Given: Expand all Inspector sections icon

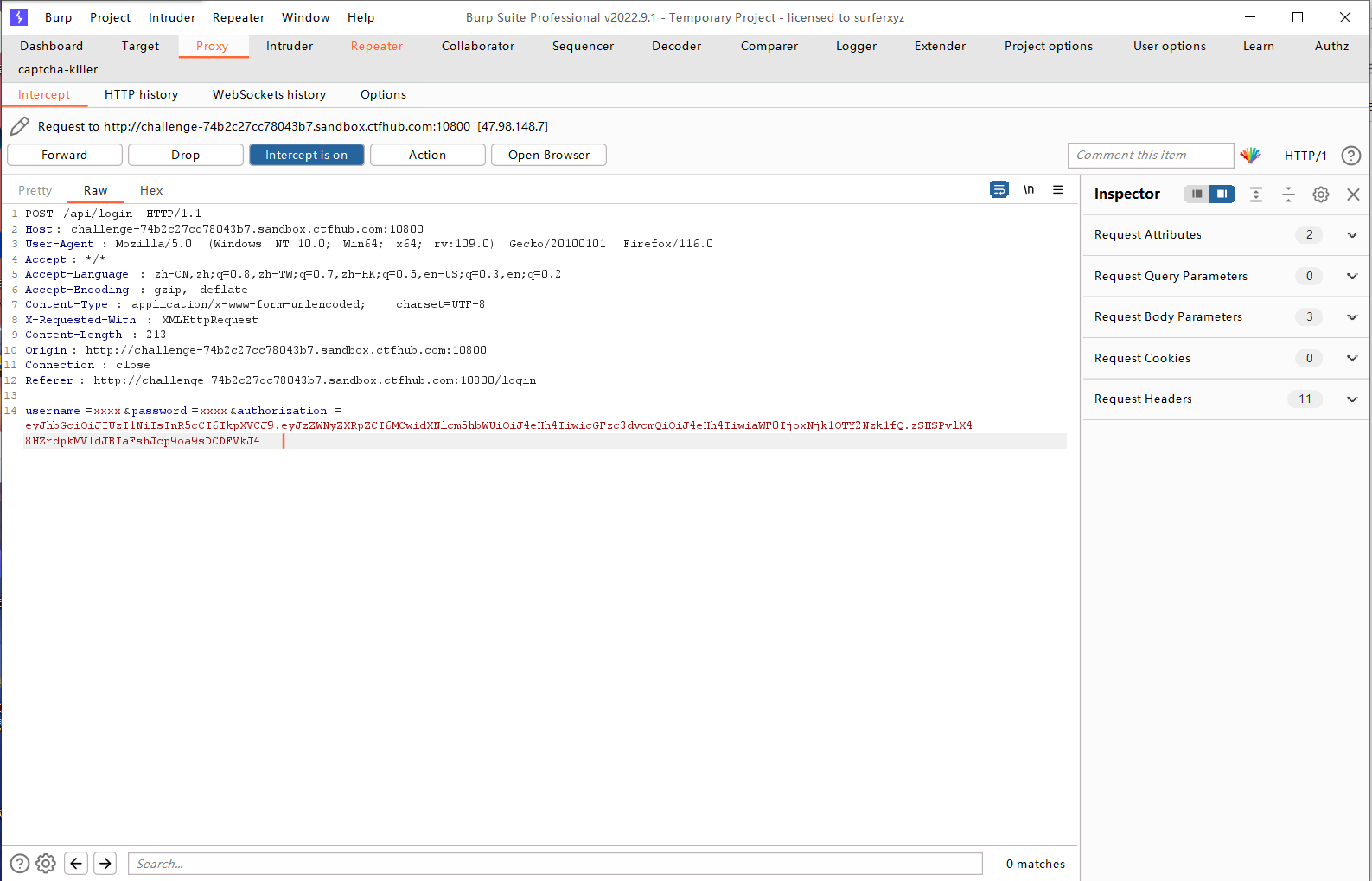Looking at the screenshot, I should pos(1256,195).
